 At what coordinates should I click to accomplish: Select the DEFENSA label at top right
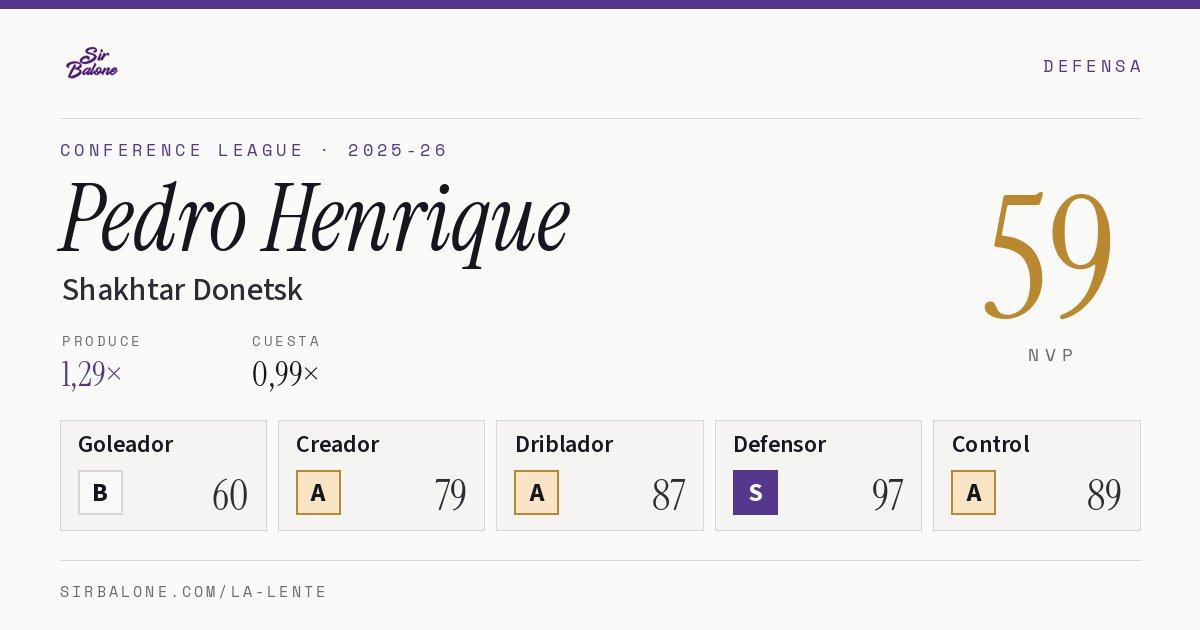point(1092,66)
